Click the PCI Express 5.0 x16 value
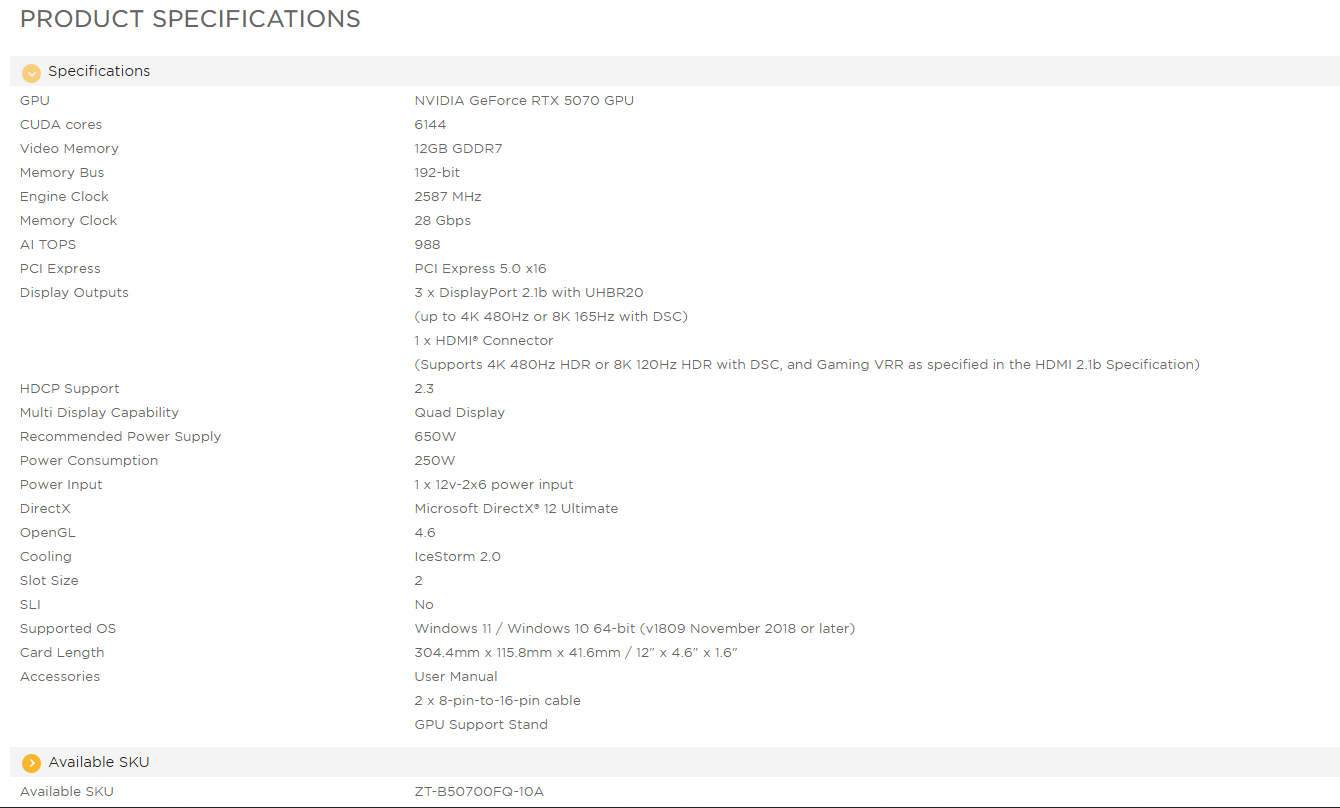The height and width of the screenshot is (808, 1340). (480, 268)
